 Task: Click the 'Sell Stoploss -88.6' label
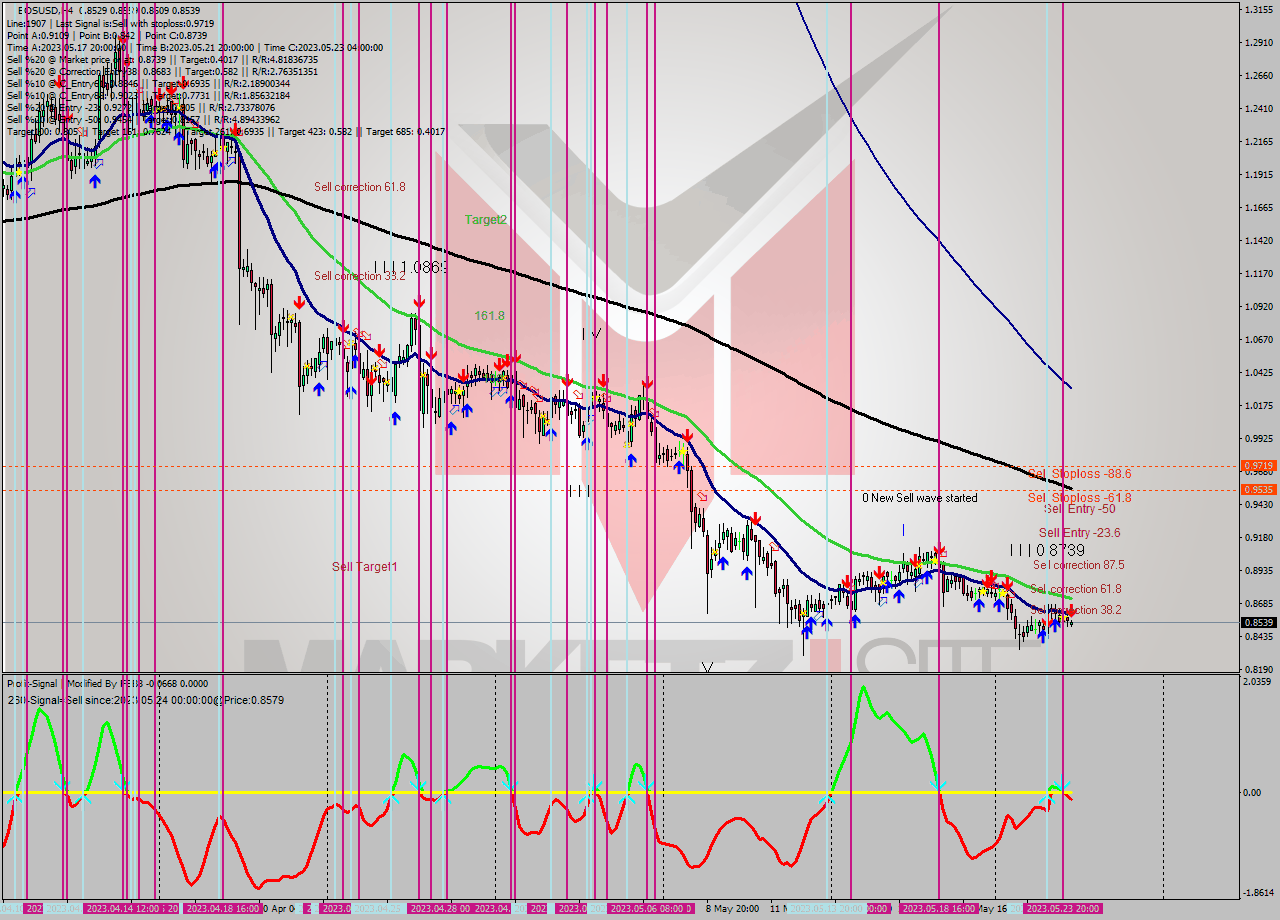tap(1079, 474)
